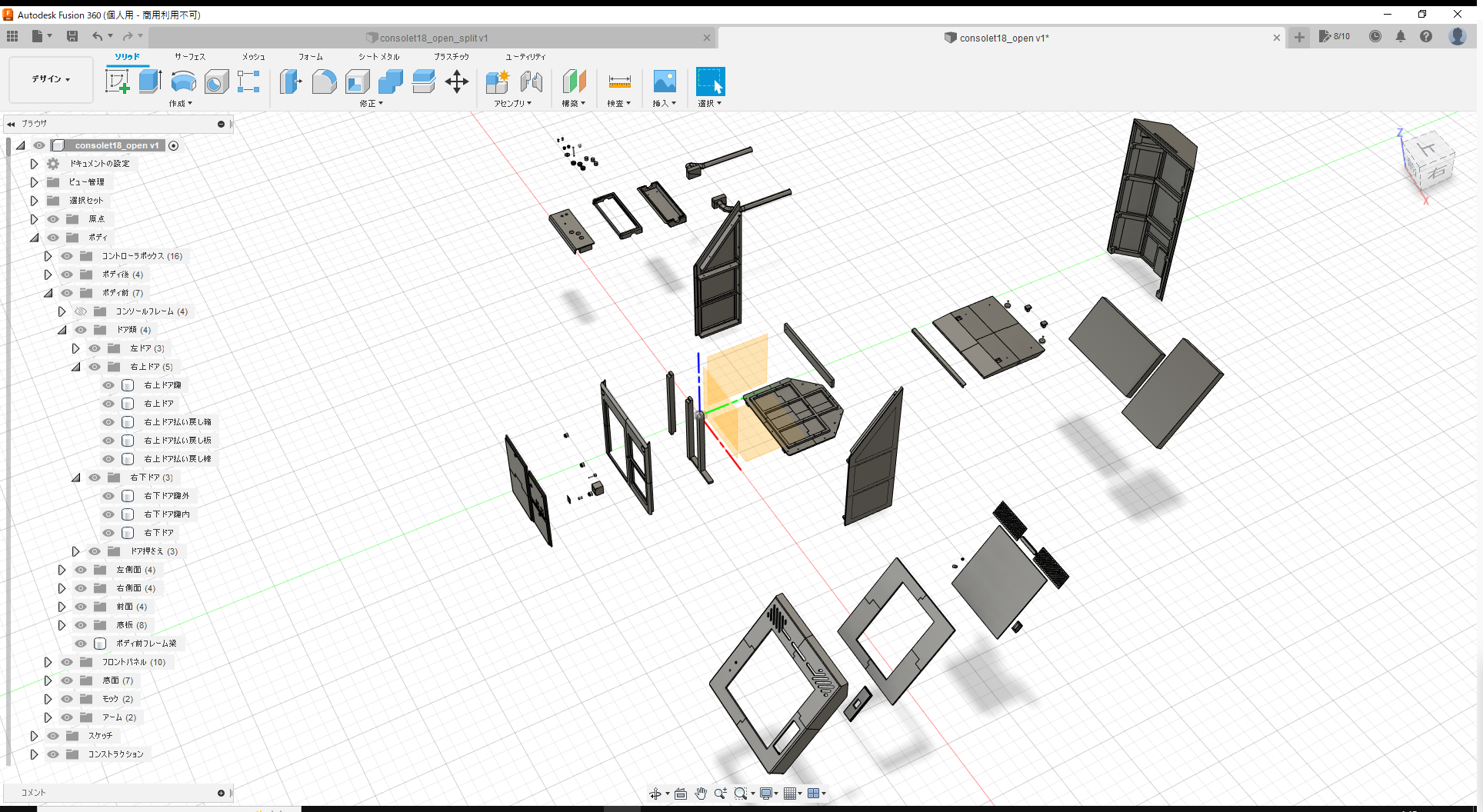Click the 8/10 job status button
This screenshot has width=1483, height=812.
[1335, 36]
